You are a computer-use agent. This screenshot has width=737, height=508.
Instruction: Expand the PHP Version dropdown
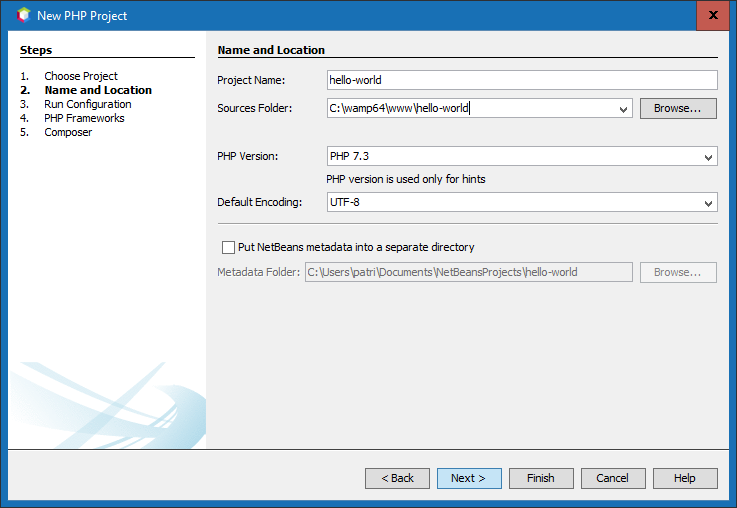tap(708, 157)
